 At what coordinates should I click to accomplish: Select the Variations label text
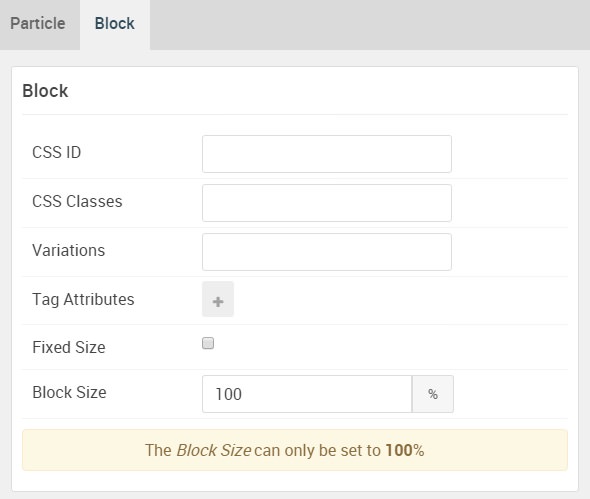click(x=68, y=250)
